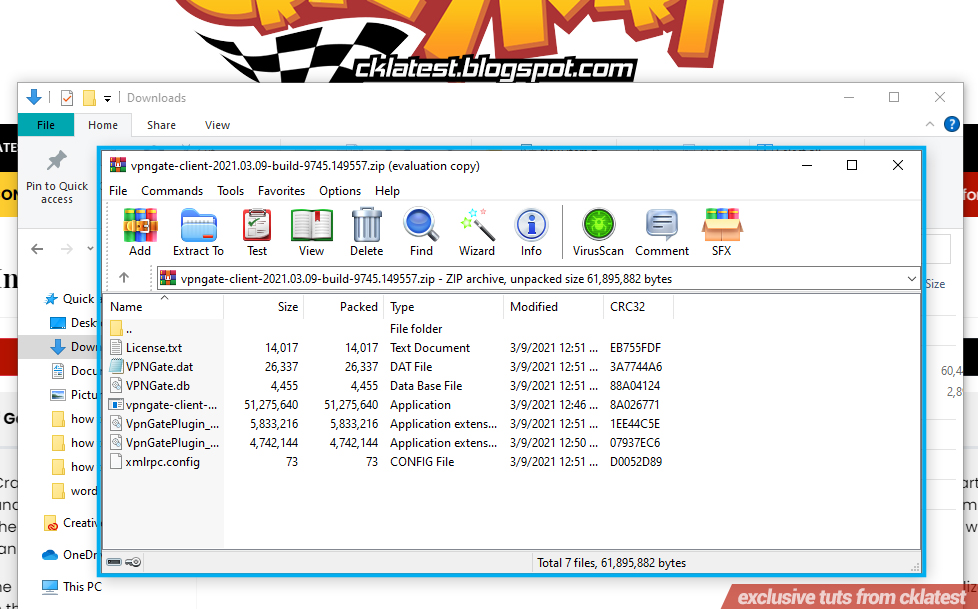Select Quick access in Explorer sidebar

pyautogui.click(x=70, y=299)
